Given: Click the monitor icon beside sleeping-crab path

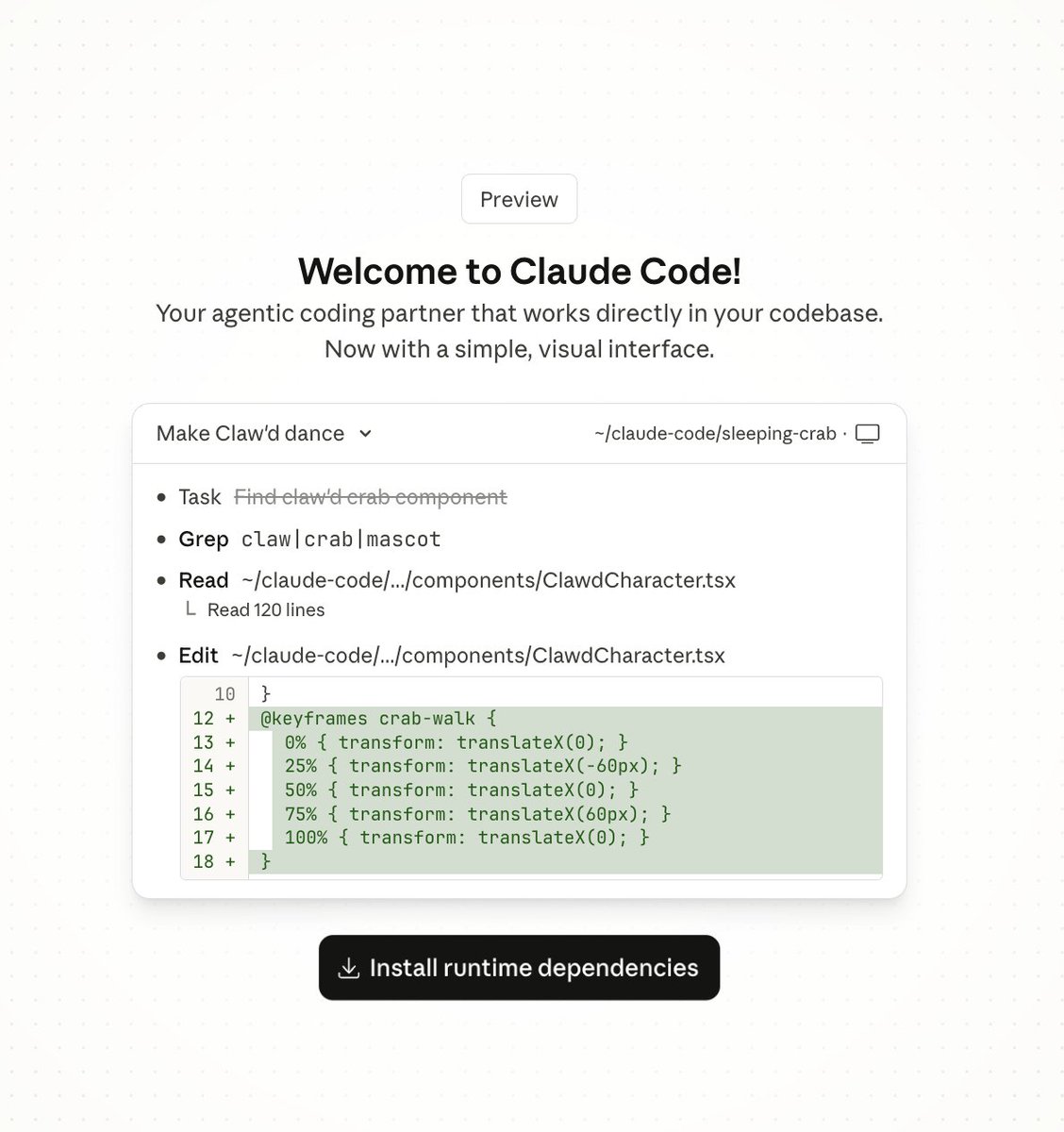Looking at the screenshot, I should tap(867, 434).
